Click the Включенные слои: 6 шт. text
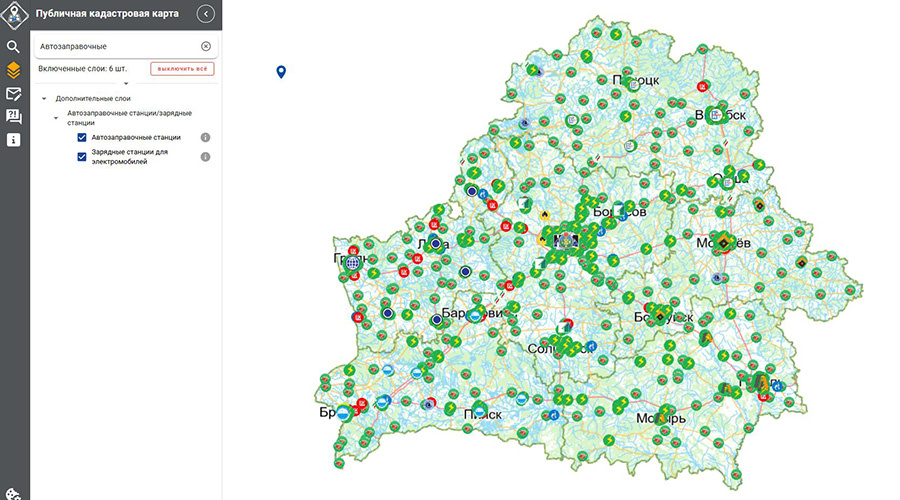 (83, 69)
